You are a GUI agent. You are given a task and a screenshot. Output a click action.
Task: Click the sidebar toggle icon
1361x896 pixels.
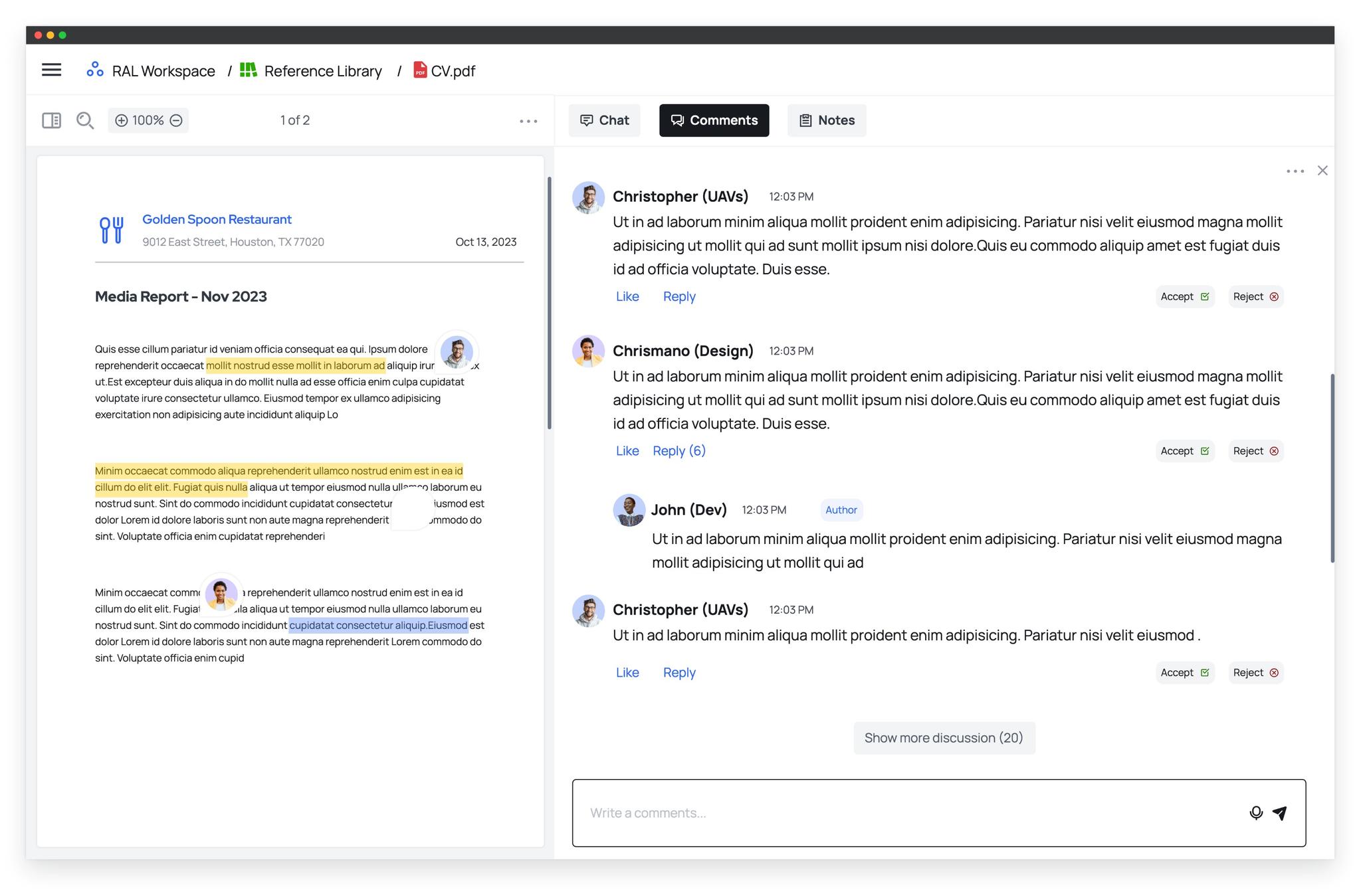(x=51, y=120)
